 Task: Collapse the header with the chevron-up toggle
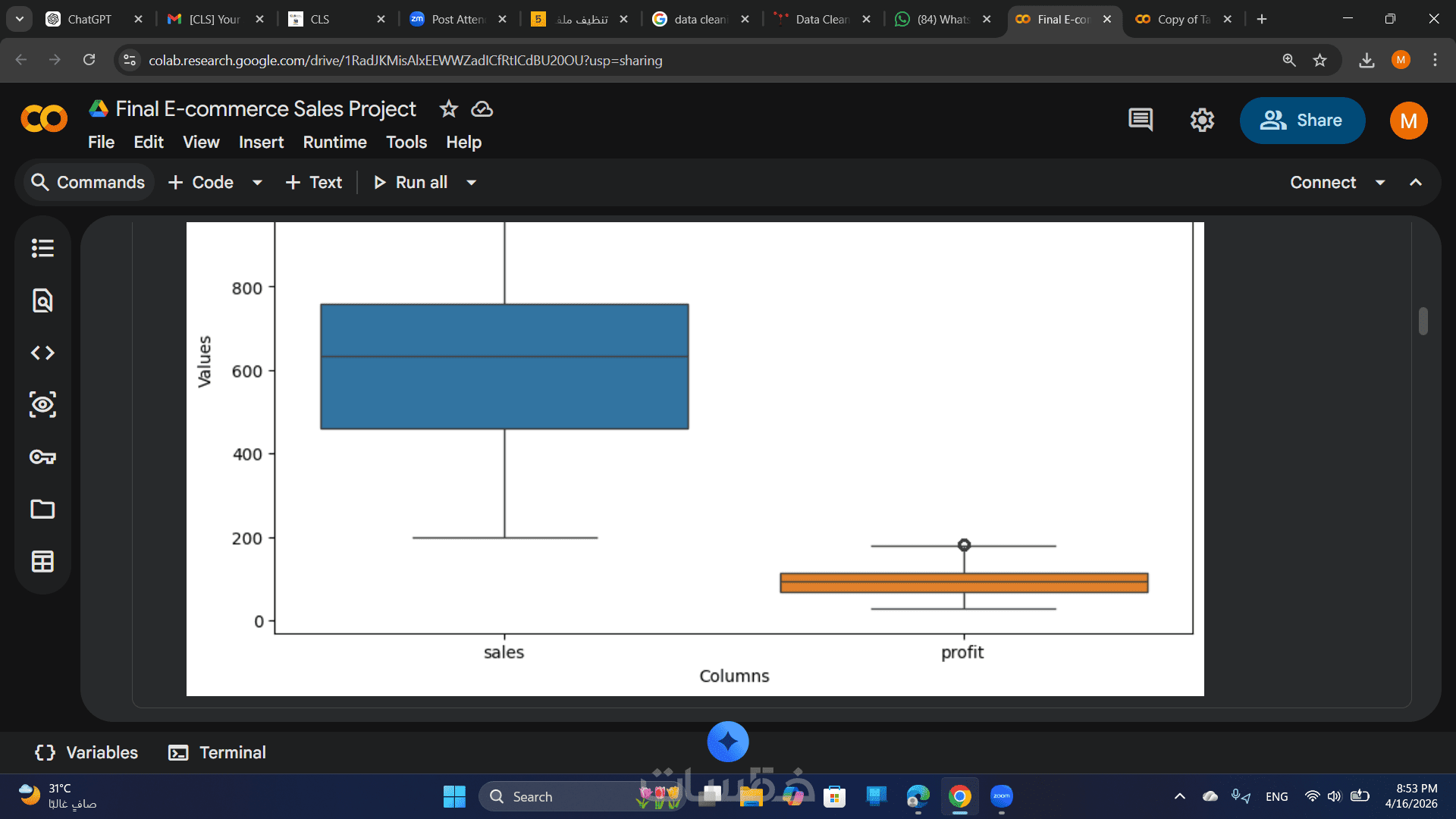click(x=1415, y=183)
